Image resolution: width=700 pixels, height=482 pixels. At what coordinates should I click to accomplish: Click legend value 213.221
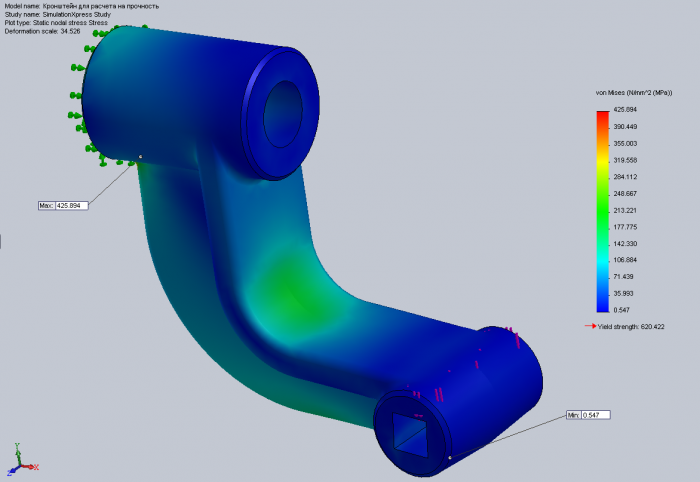(x=625, y=211)
